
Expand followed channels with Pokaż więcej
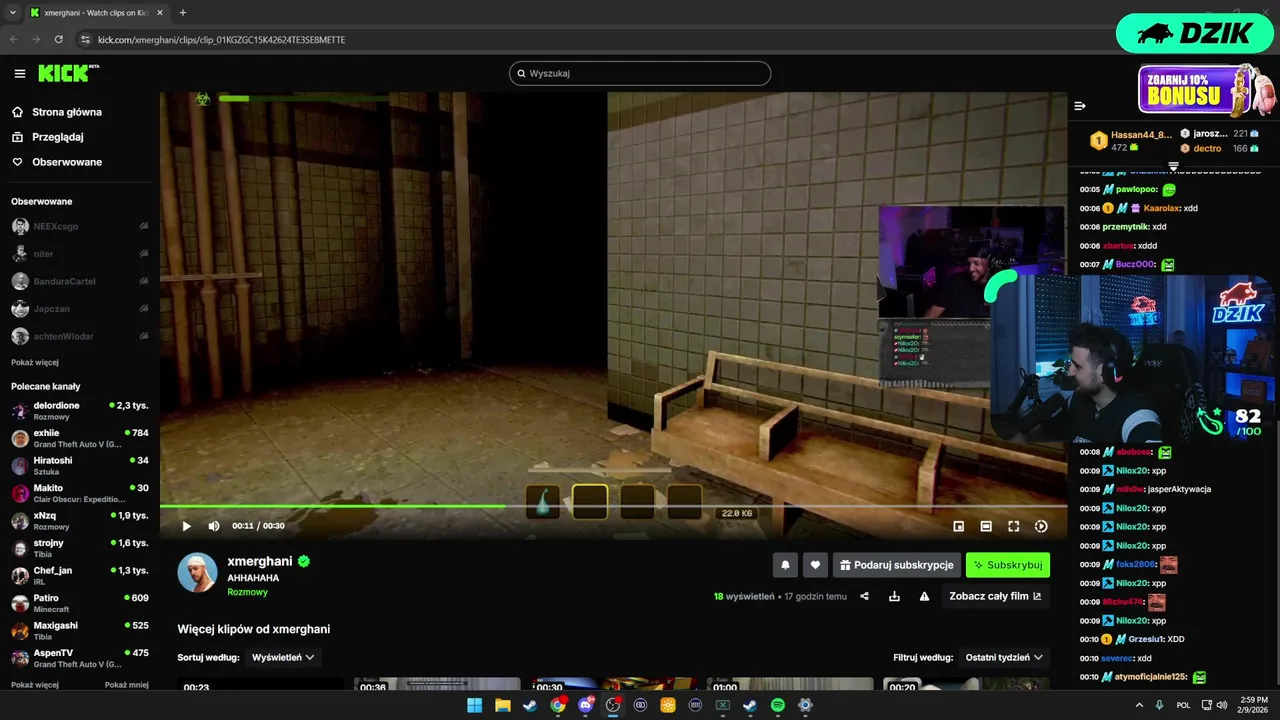click(35, 362)
